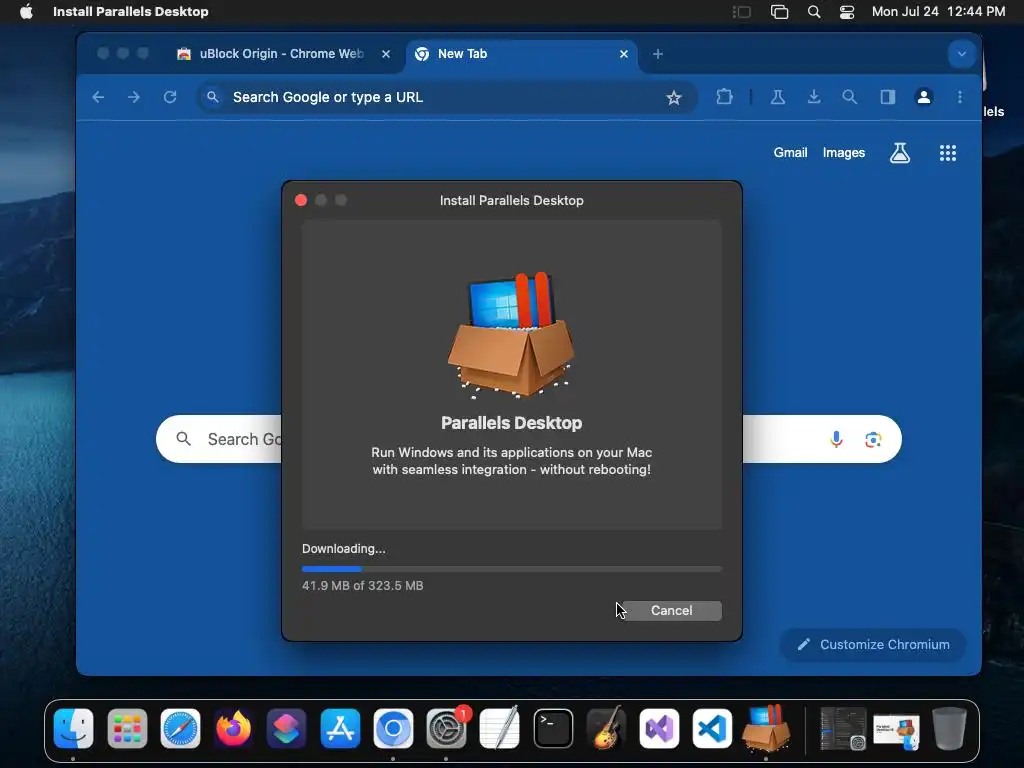Viewport: 1024px width, 768px height.
Task: Click Customize Chromium button
Action: (x=872, y=645)
